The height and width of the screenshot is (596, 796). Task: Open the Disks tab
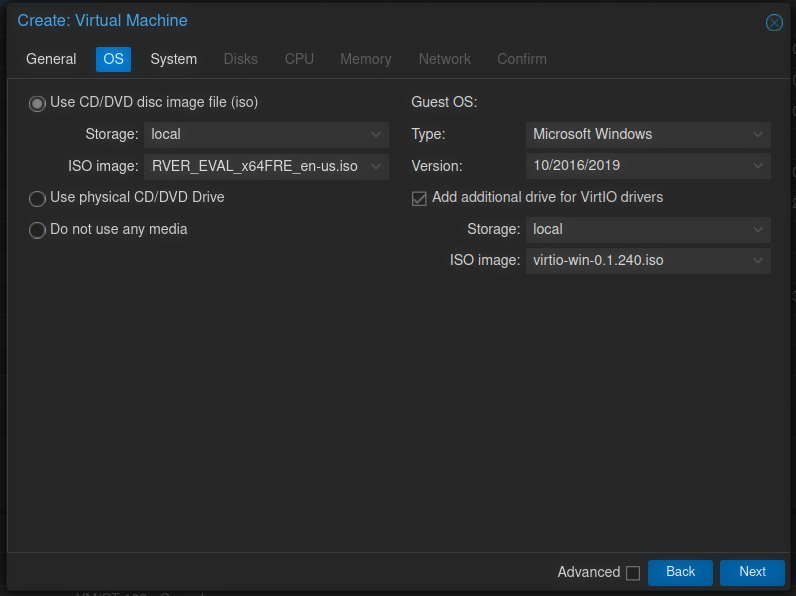click(241, 59)
